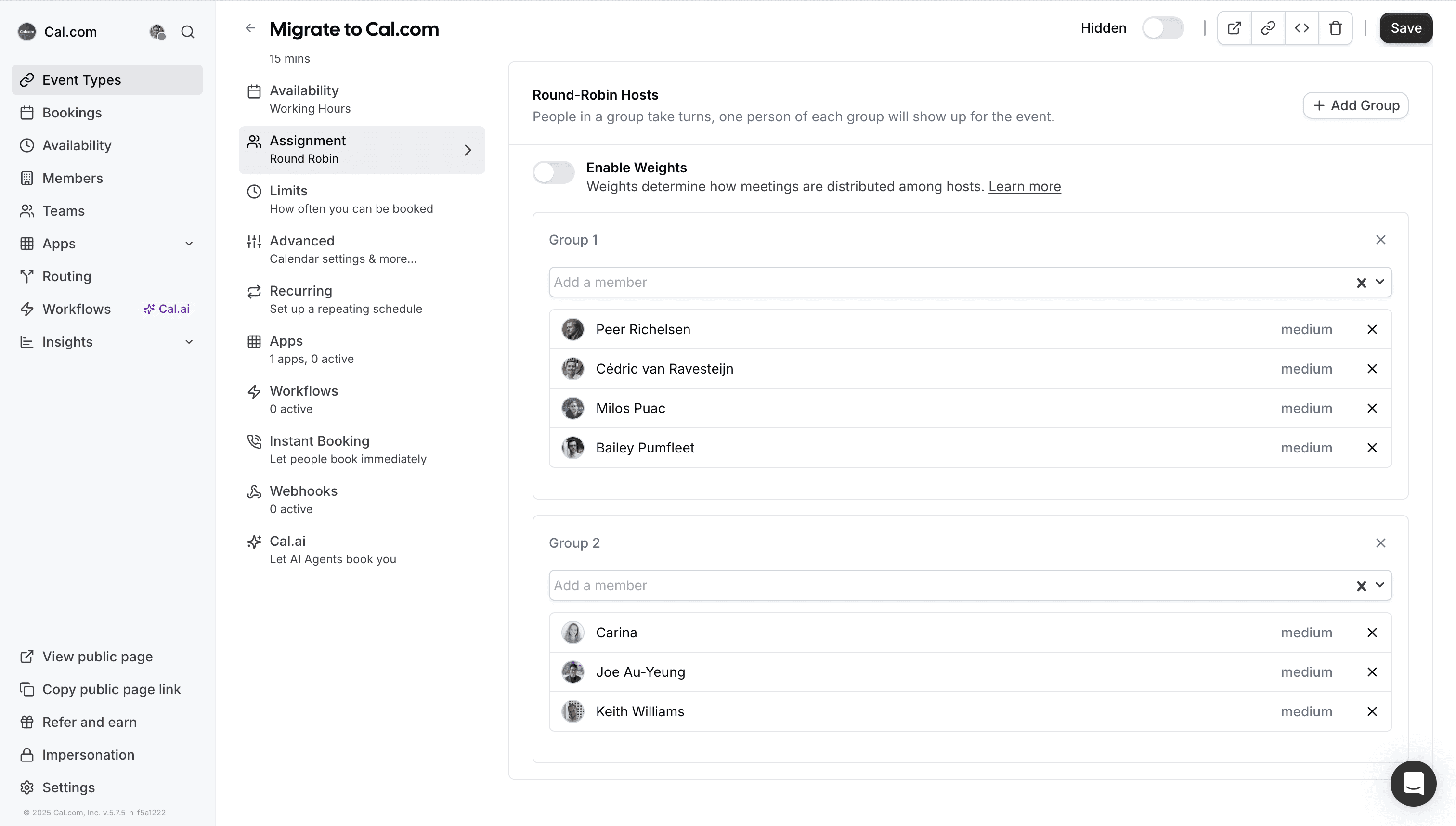Open Workflows in main sidebar
This screenshot has width=1456, height=826.
pyautogui.click(x=77, y=309)
